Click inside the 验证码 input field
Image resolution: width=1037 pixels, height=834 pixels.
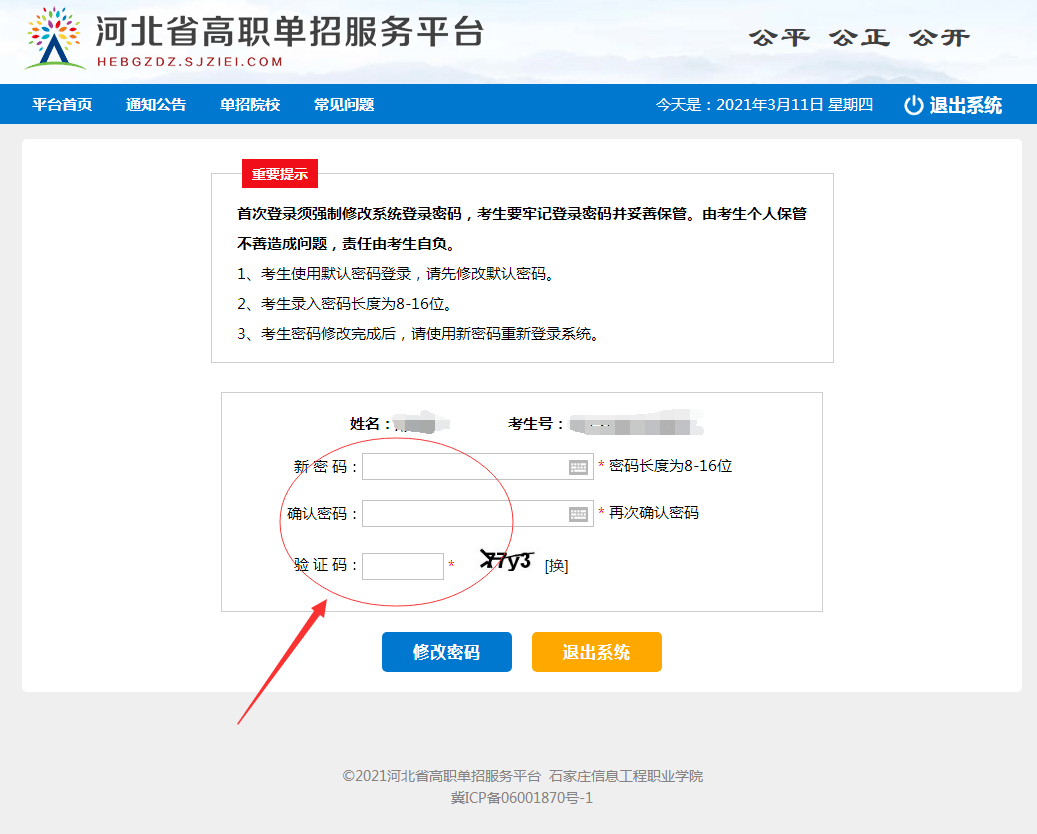pos(403,565)
